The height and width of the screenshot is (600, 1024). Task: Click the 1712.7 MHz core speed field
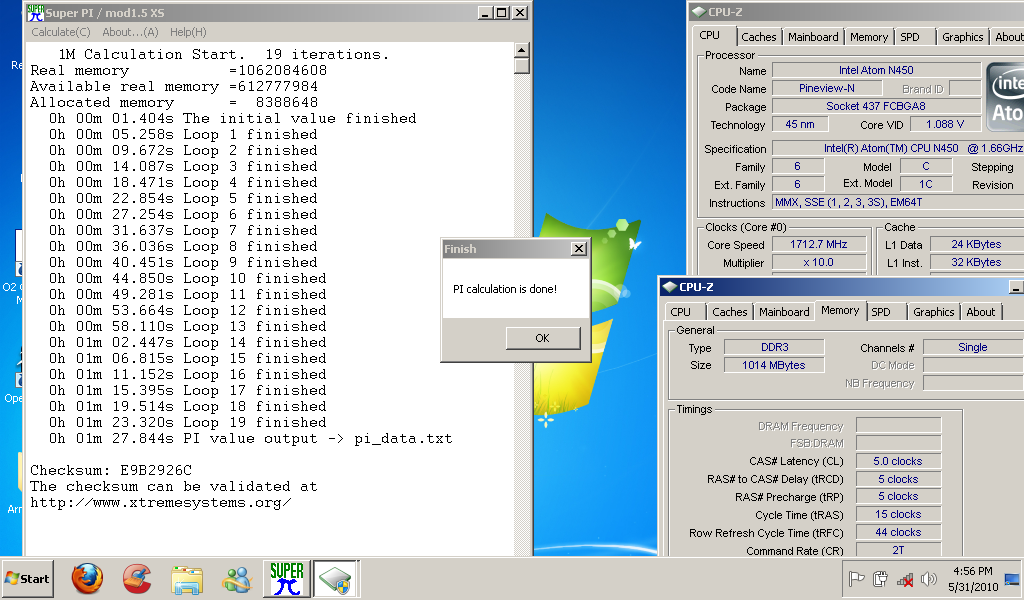point(819,244)
